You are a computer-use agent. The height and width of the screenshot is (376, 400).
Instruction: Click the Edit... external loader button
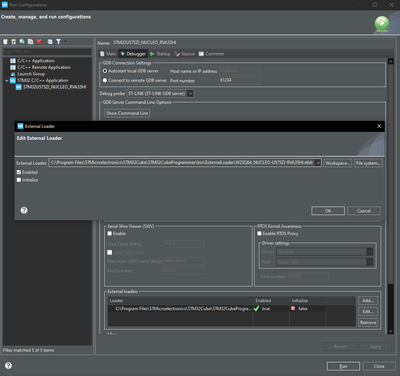pyautogui.click(x=368, y=311)
